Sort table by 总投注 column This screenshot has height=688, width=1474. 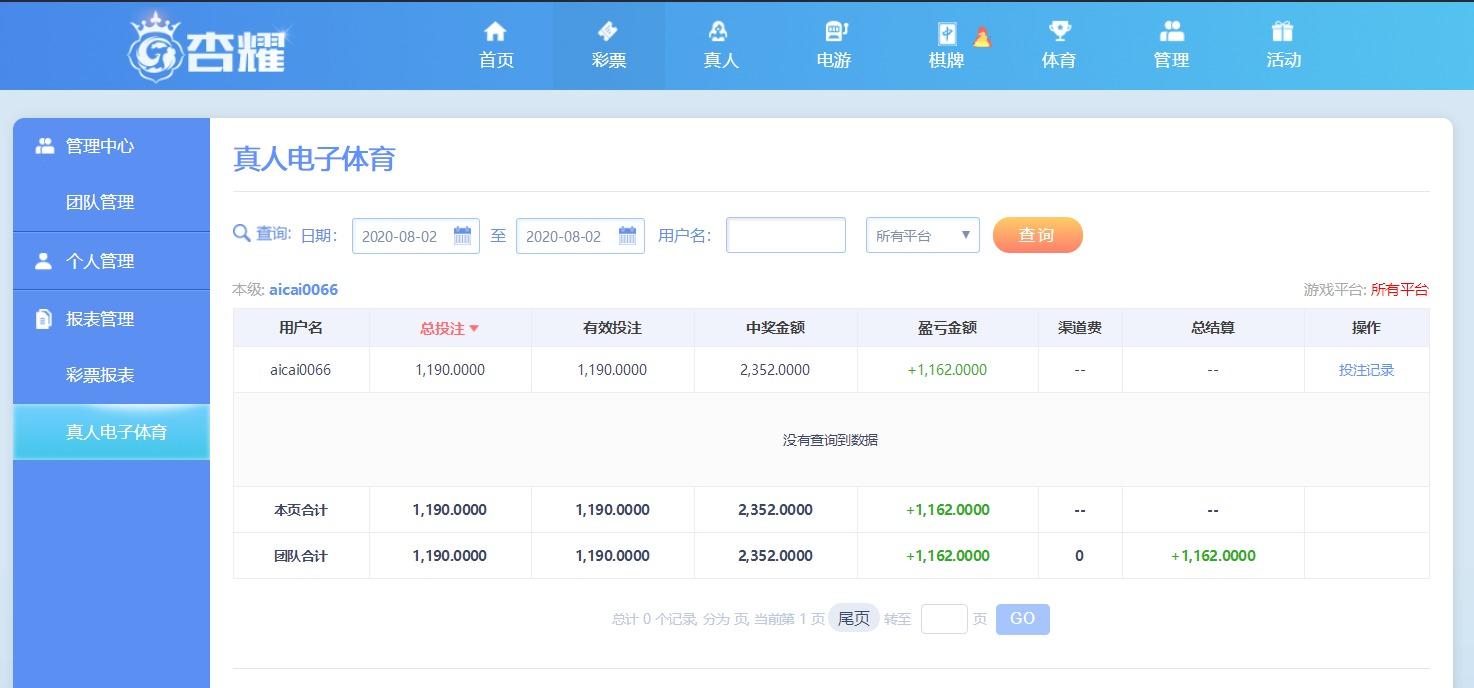(x=449, y=328)
